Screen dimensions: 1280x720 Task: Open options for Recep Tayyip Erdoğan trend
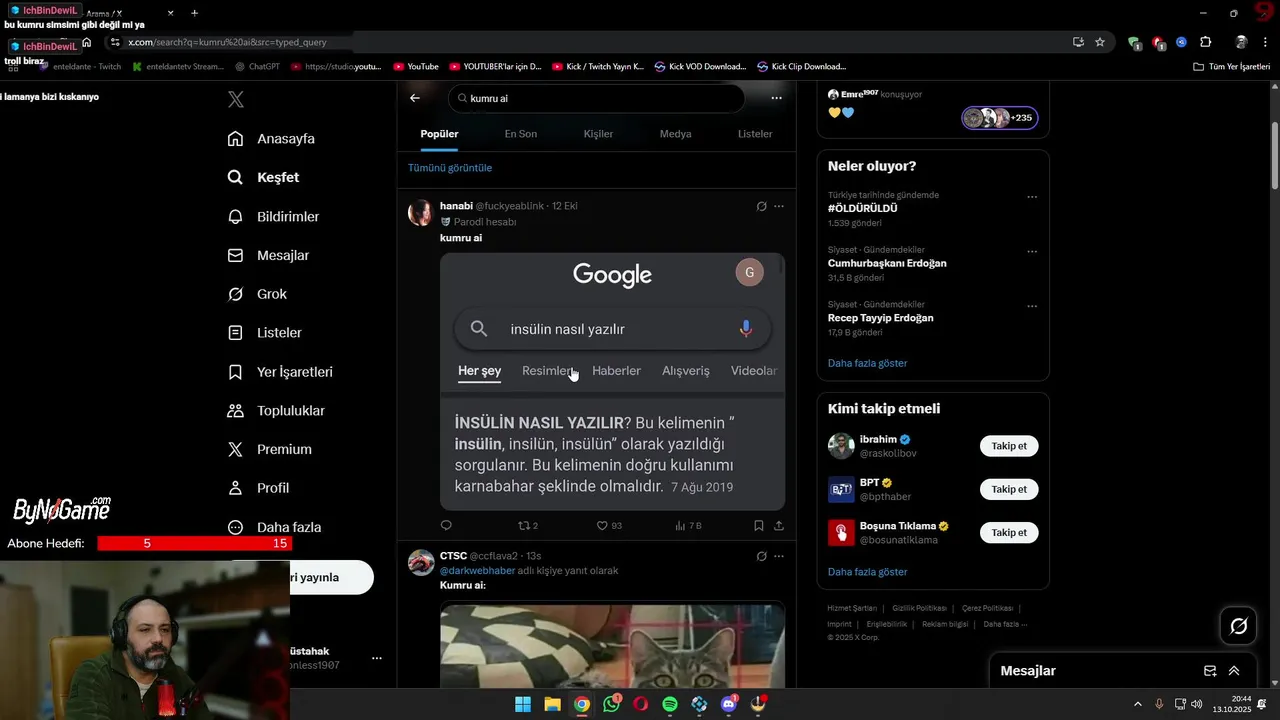pyautogui.click(x=1032, y=306)
